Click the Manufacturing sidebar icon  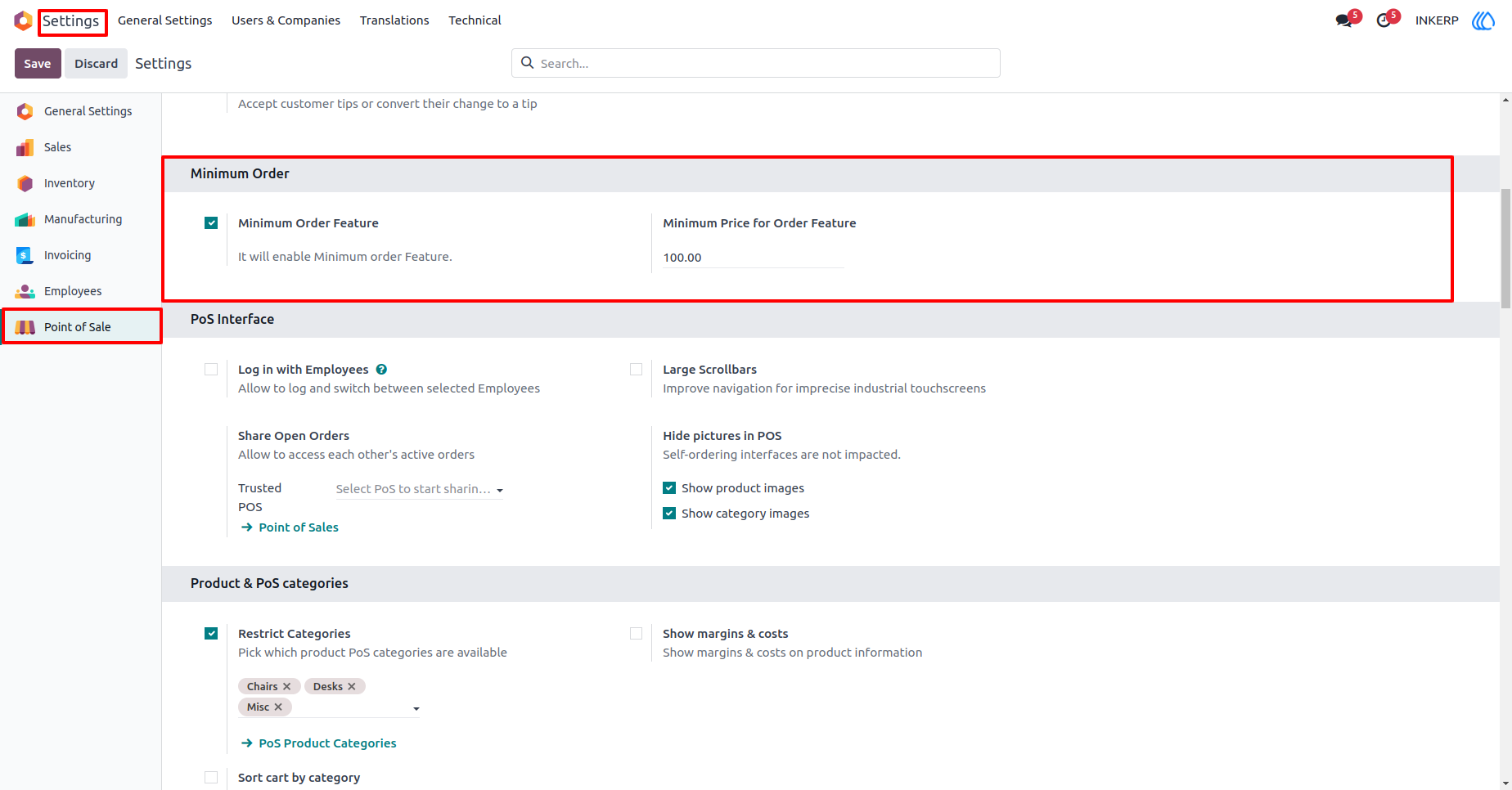click(x=25, y=219)
